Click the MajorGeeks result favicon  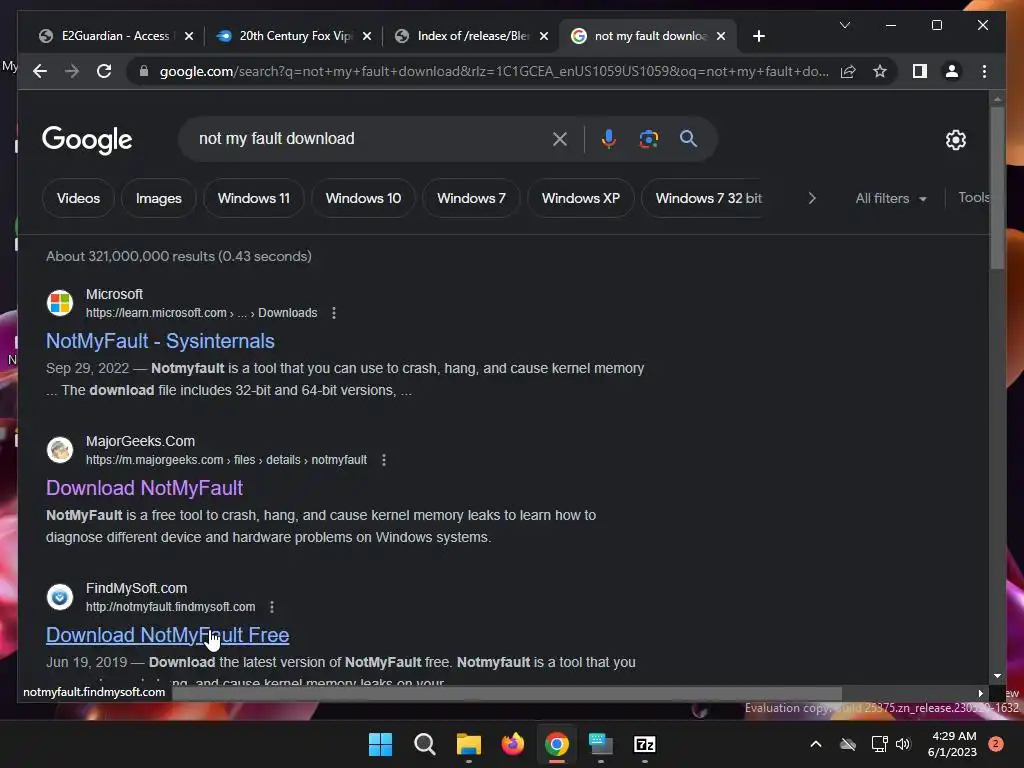point(60,450)
